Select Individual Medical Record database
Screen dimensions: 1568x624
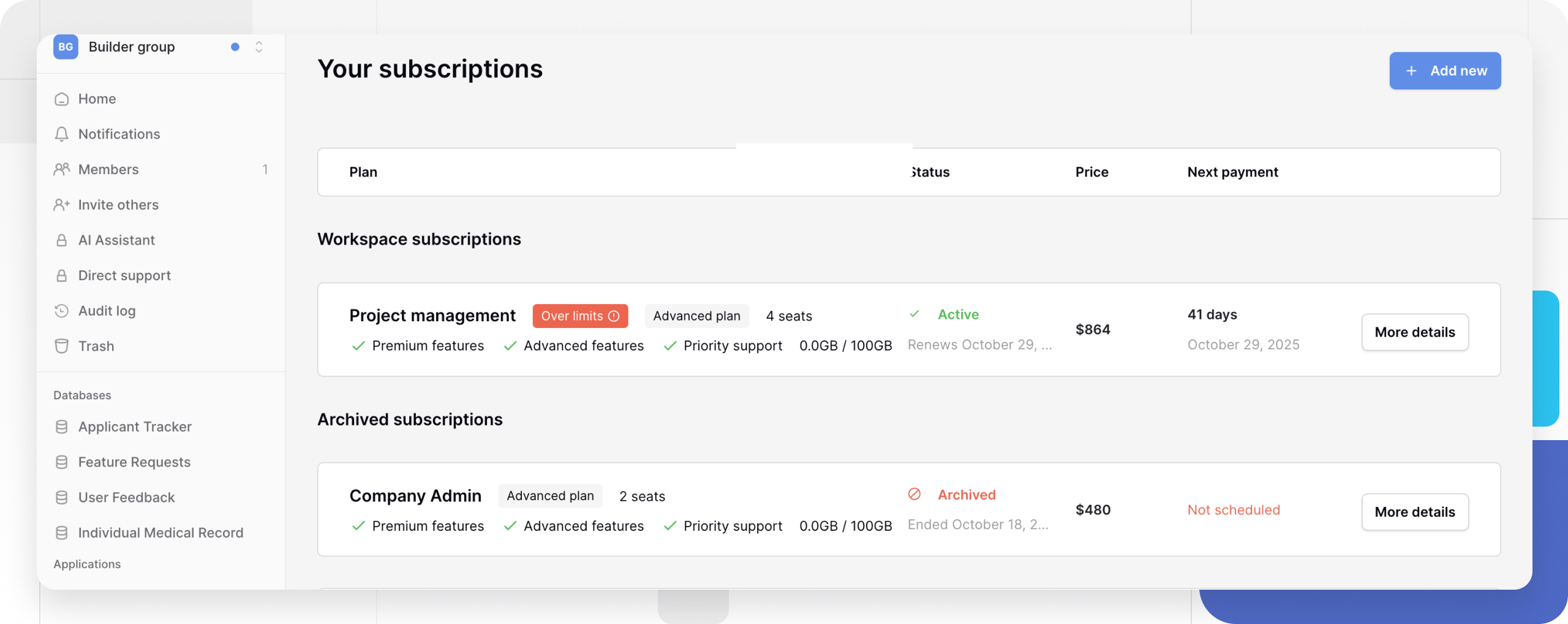(x=160, y=533)
